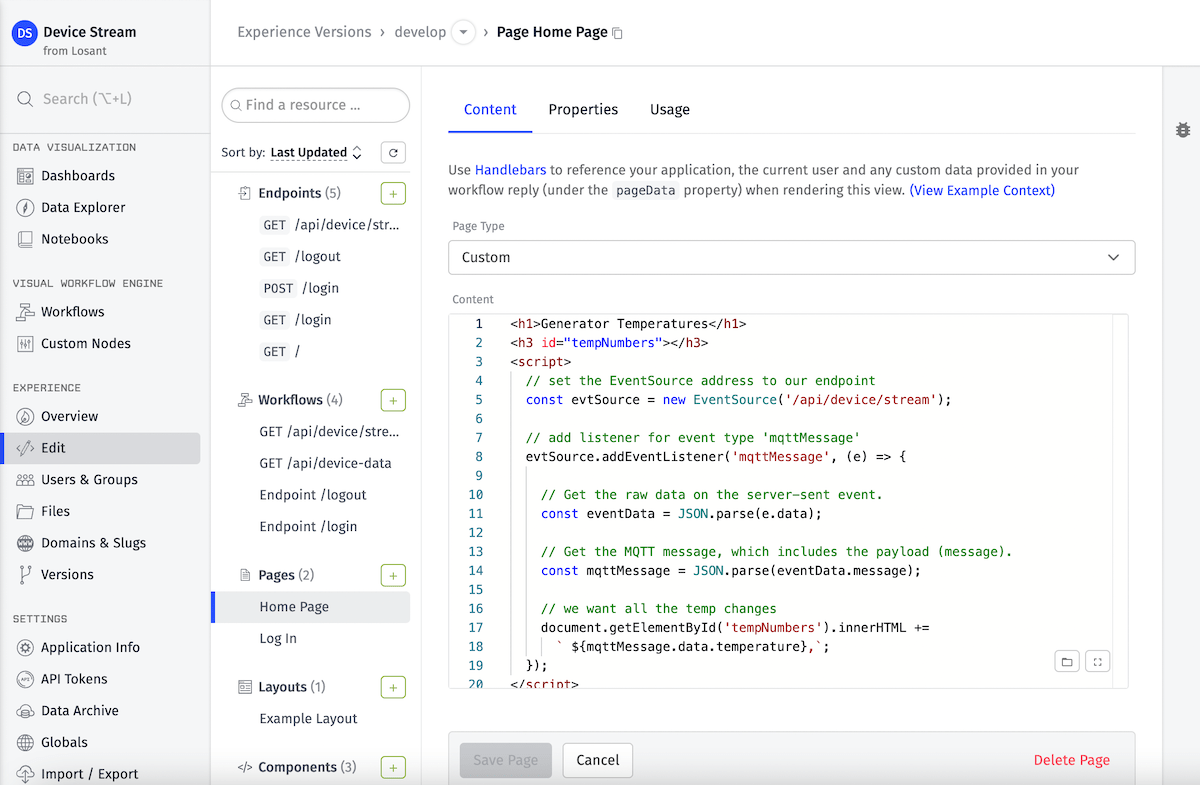The height and width of the screenshot is (785, 1200).
Task: Open Application Info settings
Action: (x=90, y=648)
